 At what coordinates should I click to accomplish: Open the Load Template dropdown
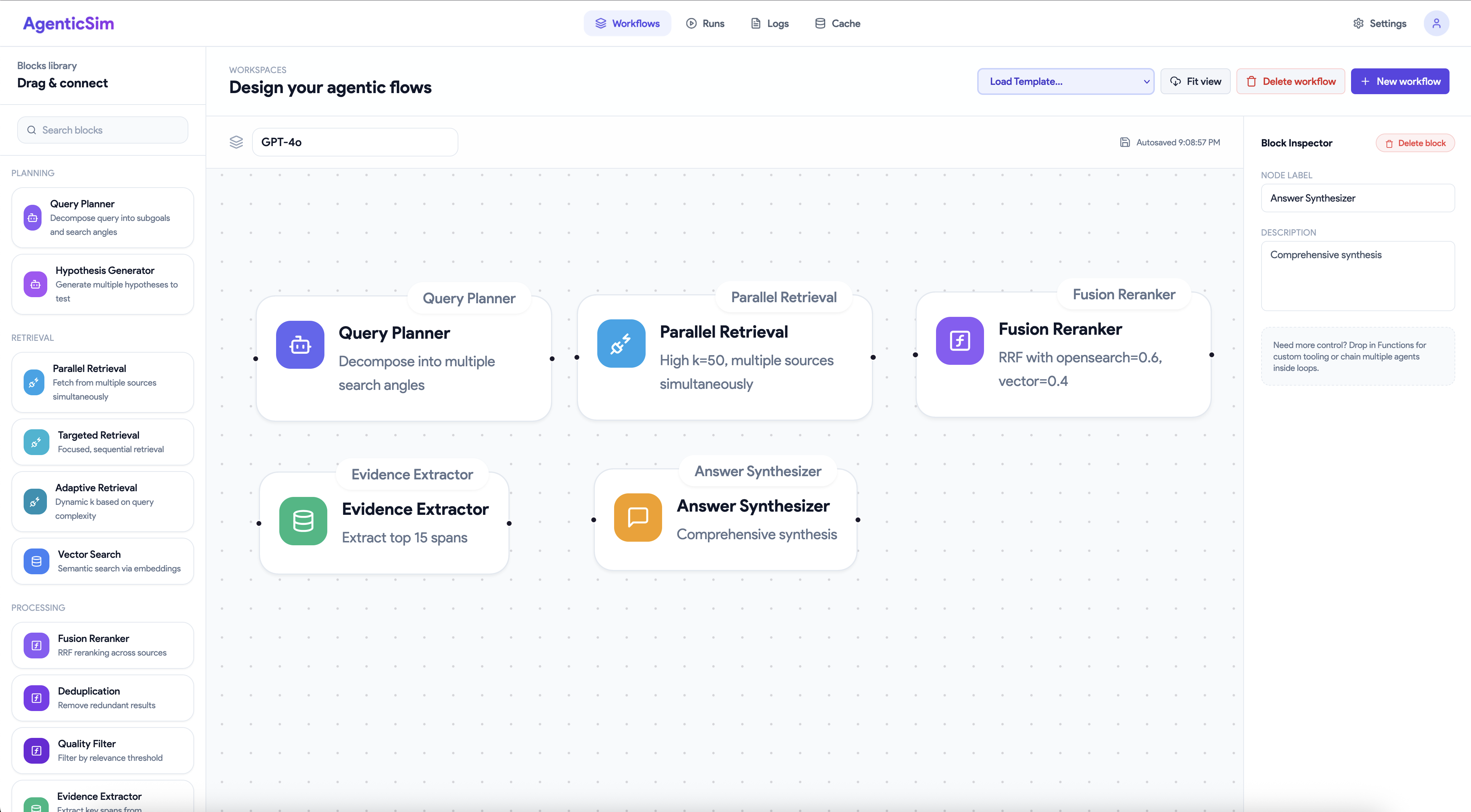pyautogui.click(x=1066, y=81)
